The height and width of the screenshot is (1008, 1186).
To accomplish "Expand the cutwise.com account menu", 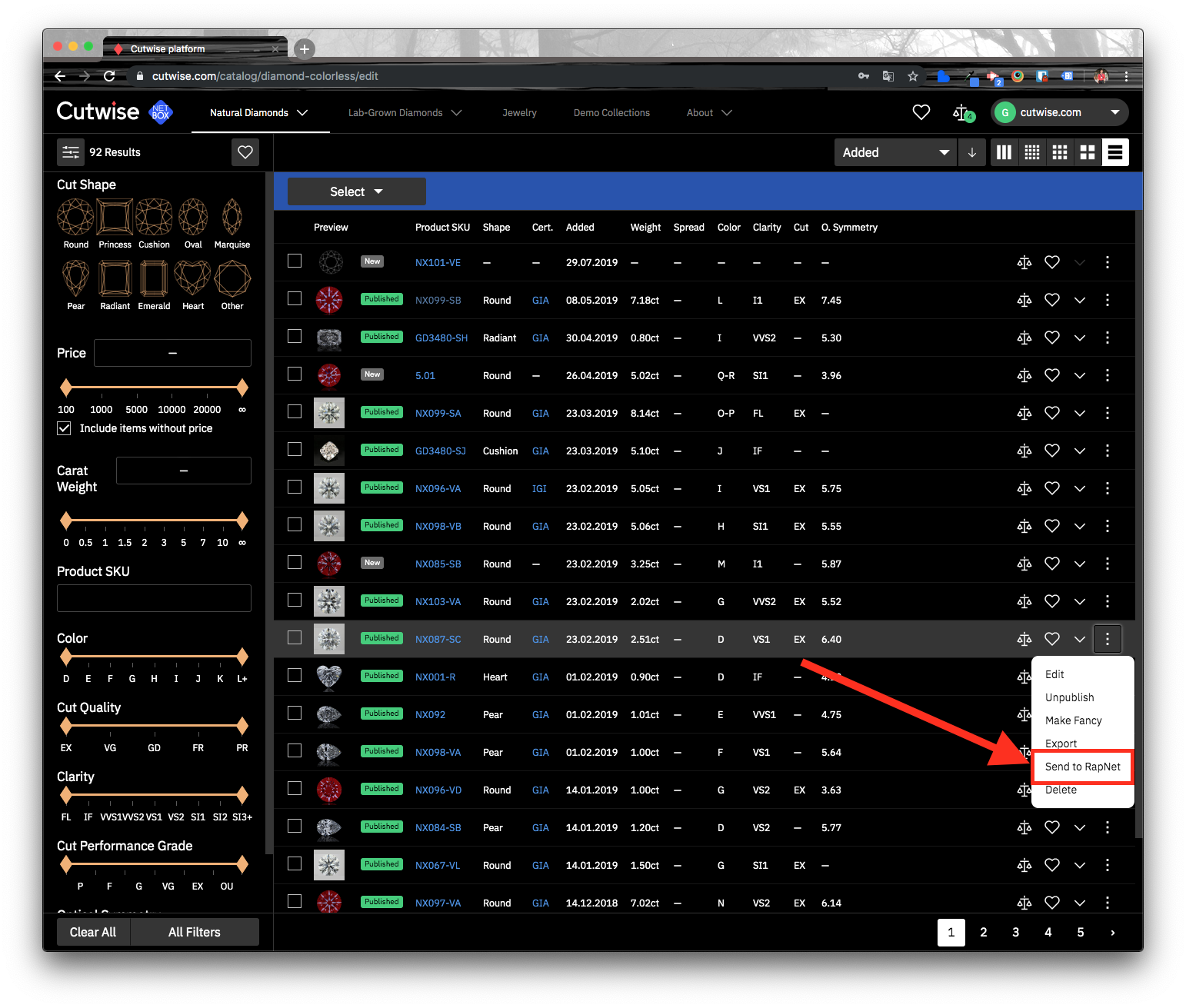I will click(1059, 112).
